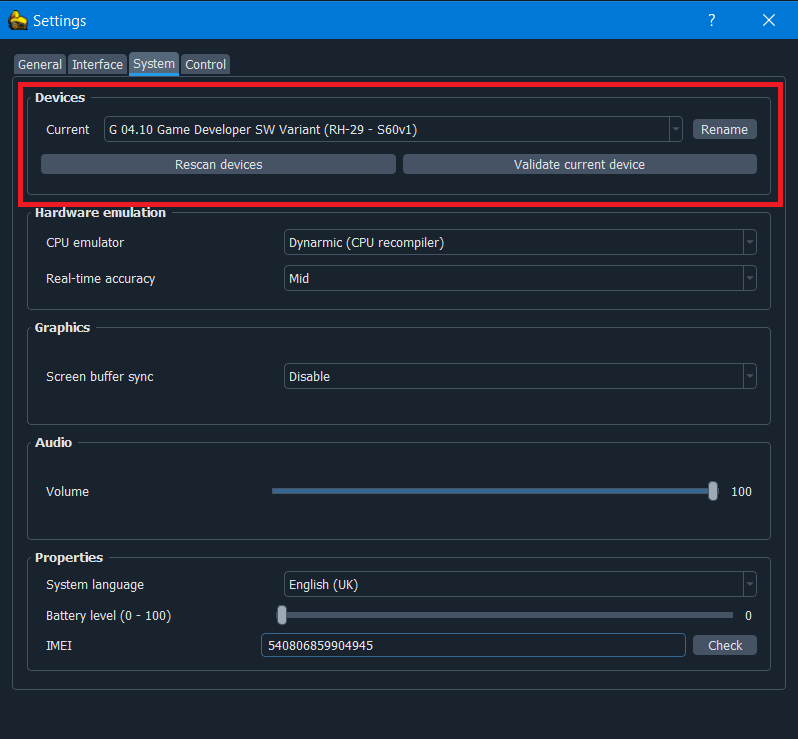Click the Rename button
798x739 pixels.
pos(724,129)
